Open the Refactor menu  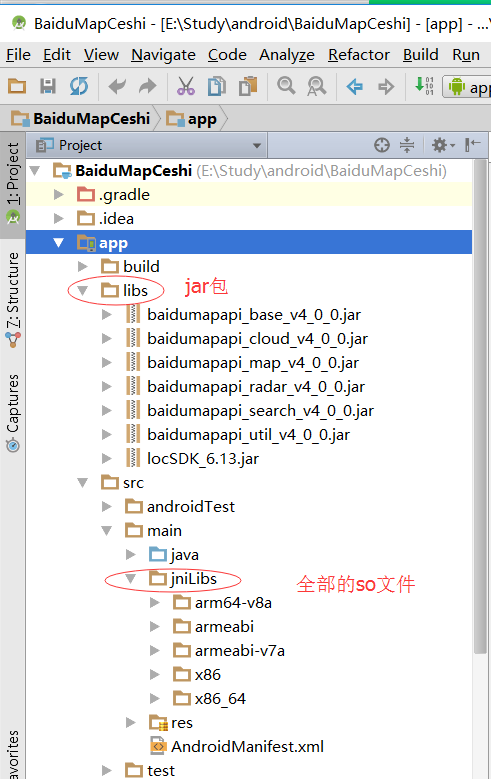pos(359,55)
